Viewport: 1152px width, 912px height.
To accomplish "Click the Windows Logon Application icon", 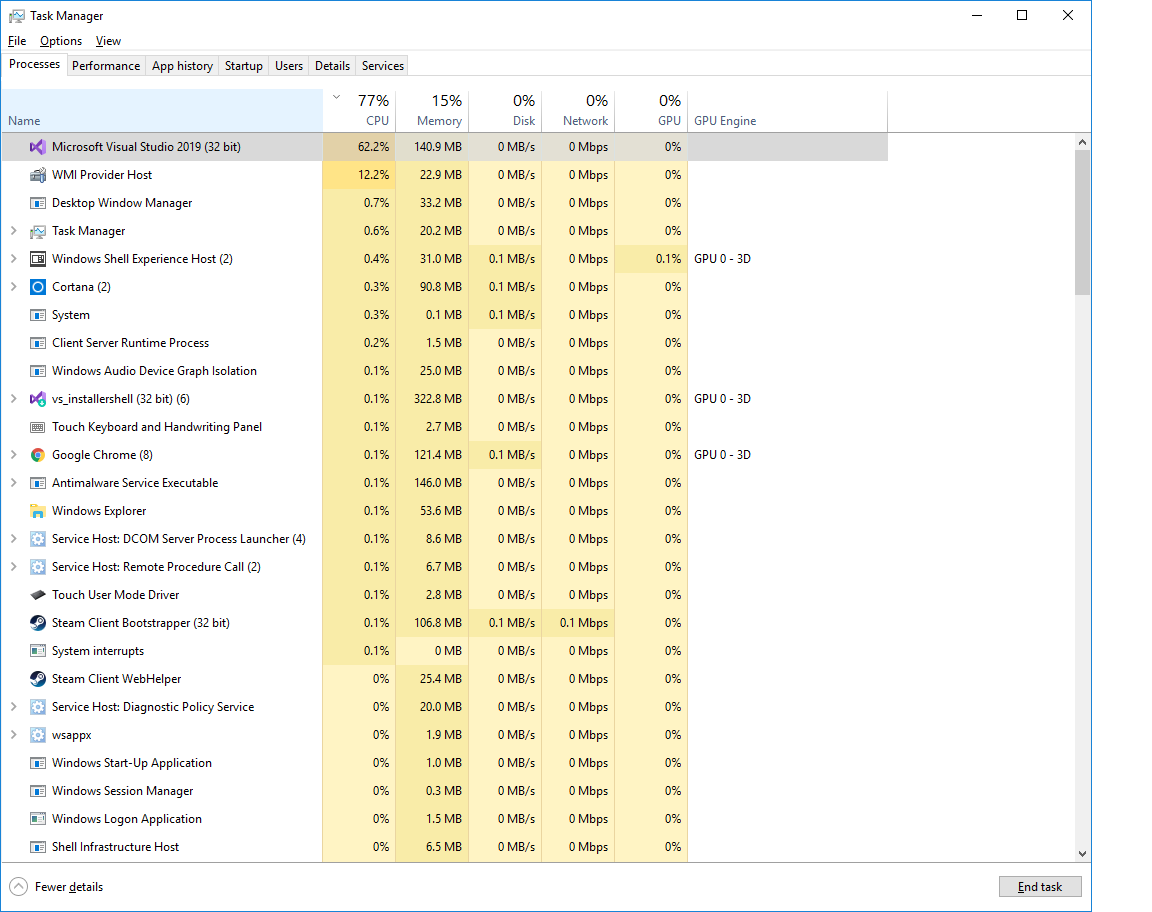I will pos(37,819).
